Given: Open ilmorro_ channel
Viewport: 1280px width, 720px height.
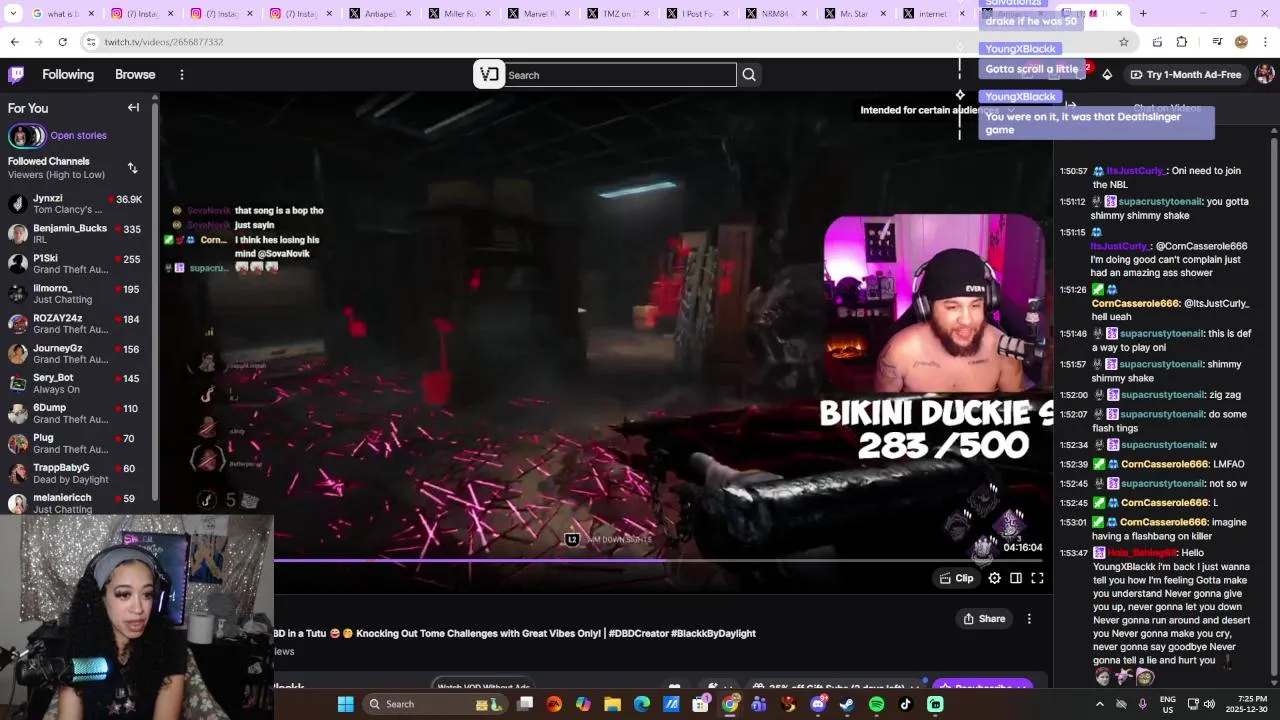Looking at the screenshot, I should 75,294.
